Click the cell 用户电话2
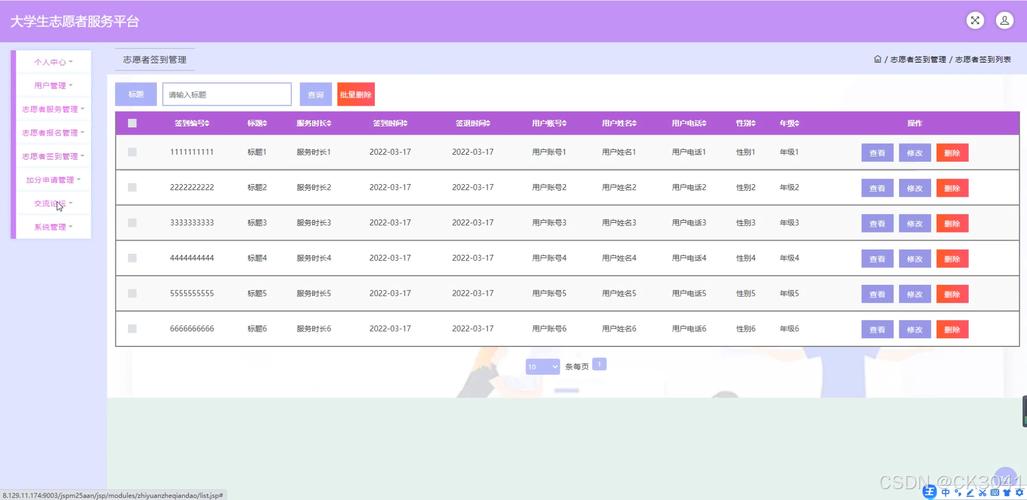The width and height of the screenshot is (1027, 500). click(689, 187)
